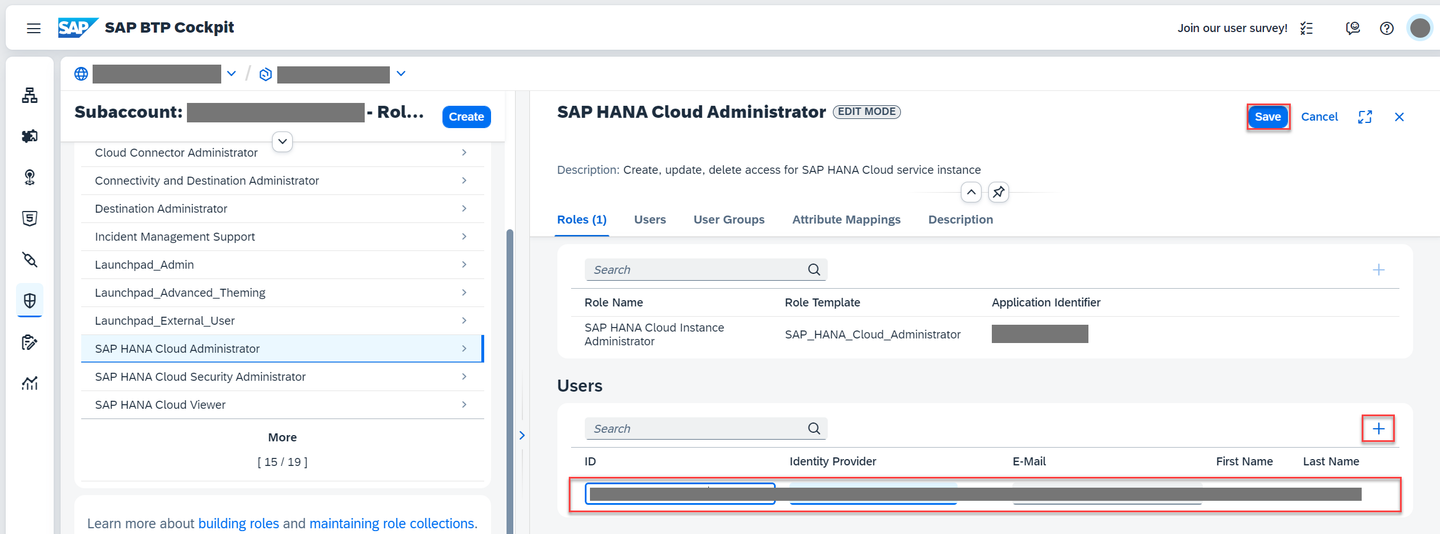Open Destination Administrator row arrow
The image size is (1440, 534).
(x=464, y=209)
